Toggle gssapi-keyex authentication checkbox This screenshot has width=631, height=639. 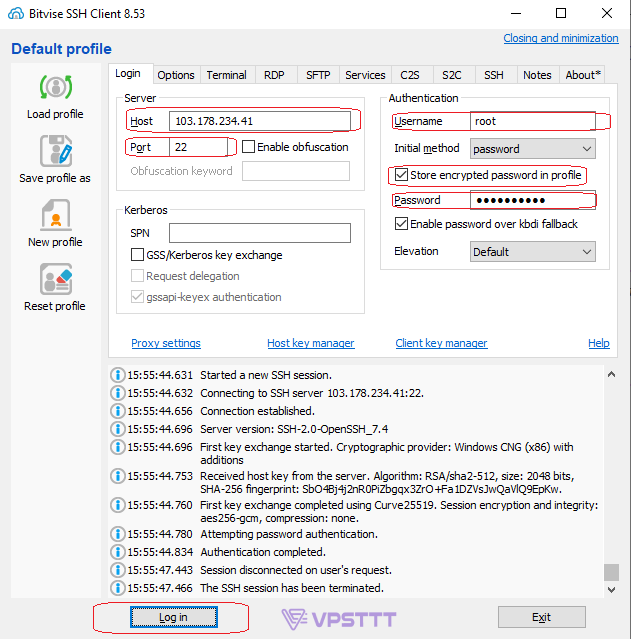click(x=137, y=297)
